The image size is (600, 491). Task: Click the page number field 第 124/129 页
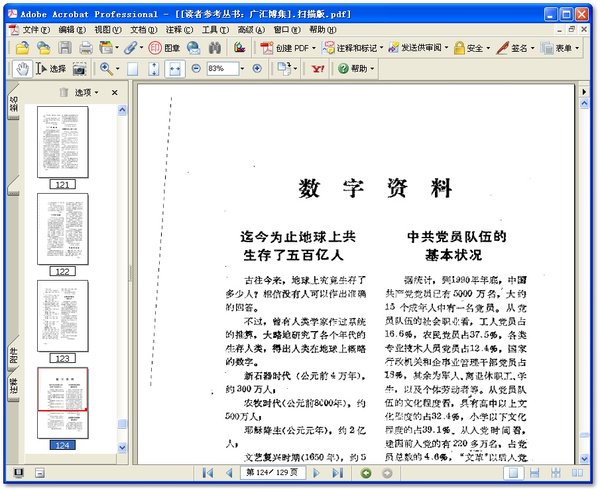point(272,473)
